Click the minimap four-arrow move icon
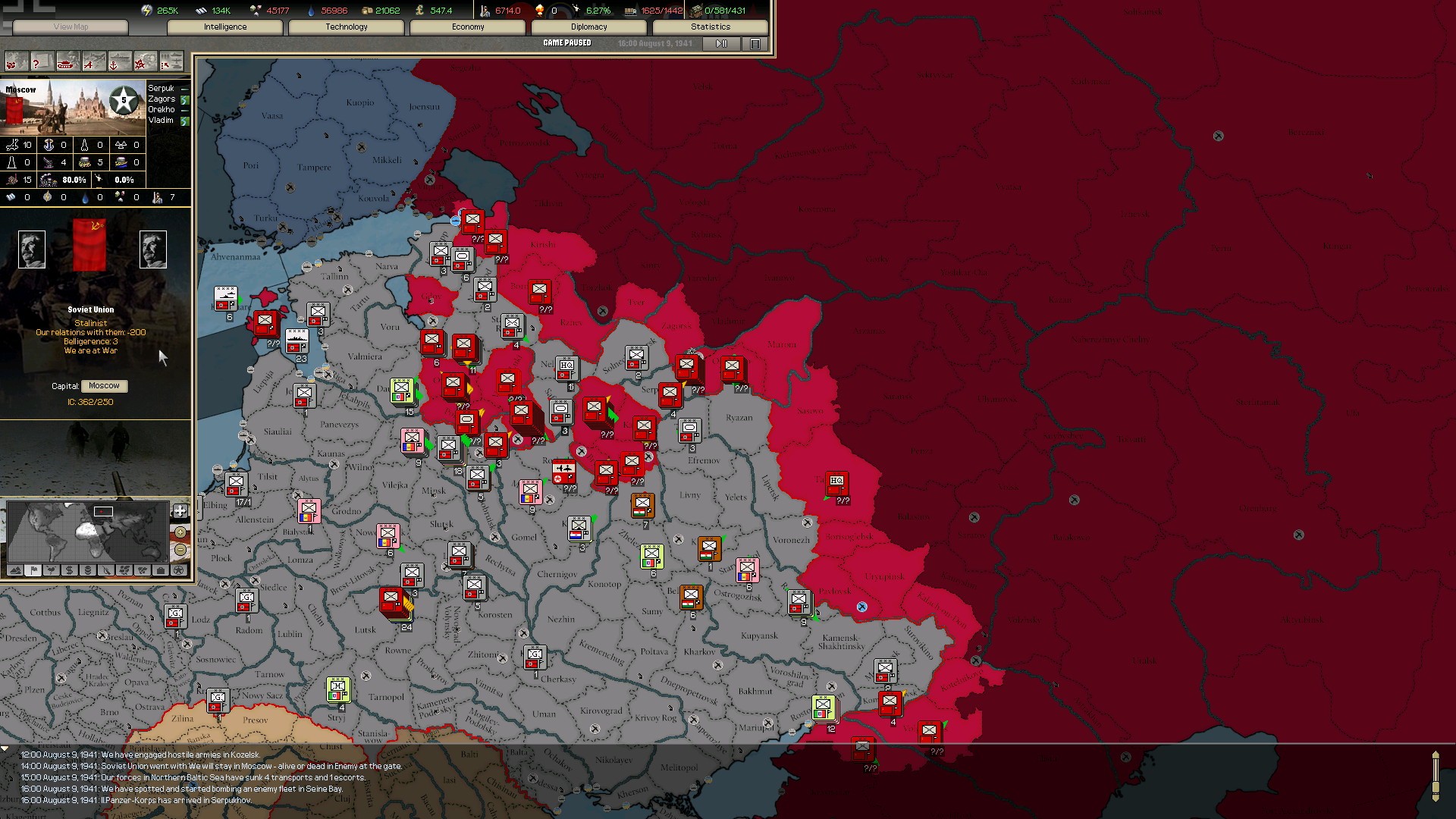This screenshot has height=819, width=1456. pos(180,511)
